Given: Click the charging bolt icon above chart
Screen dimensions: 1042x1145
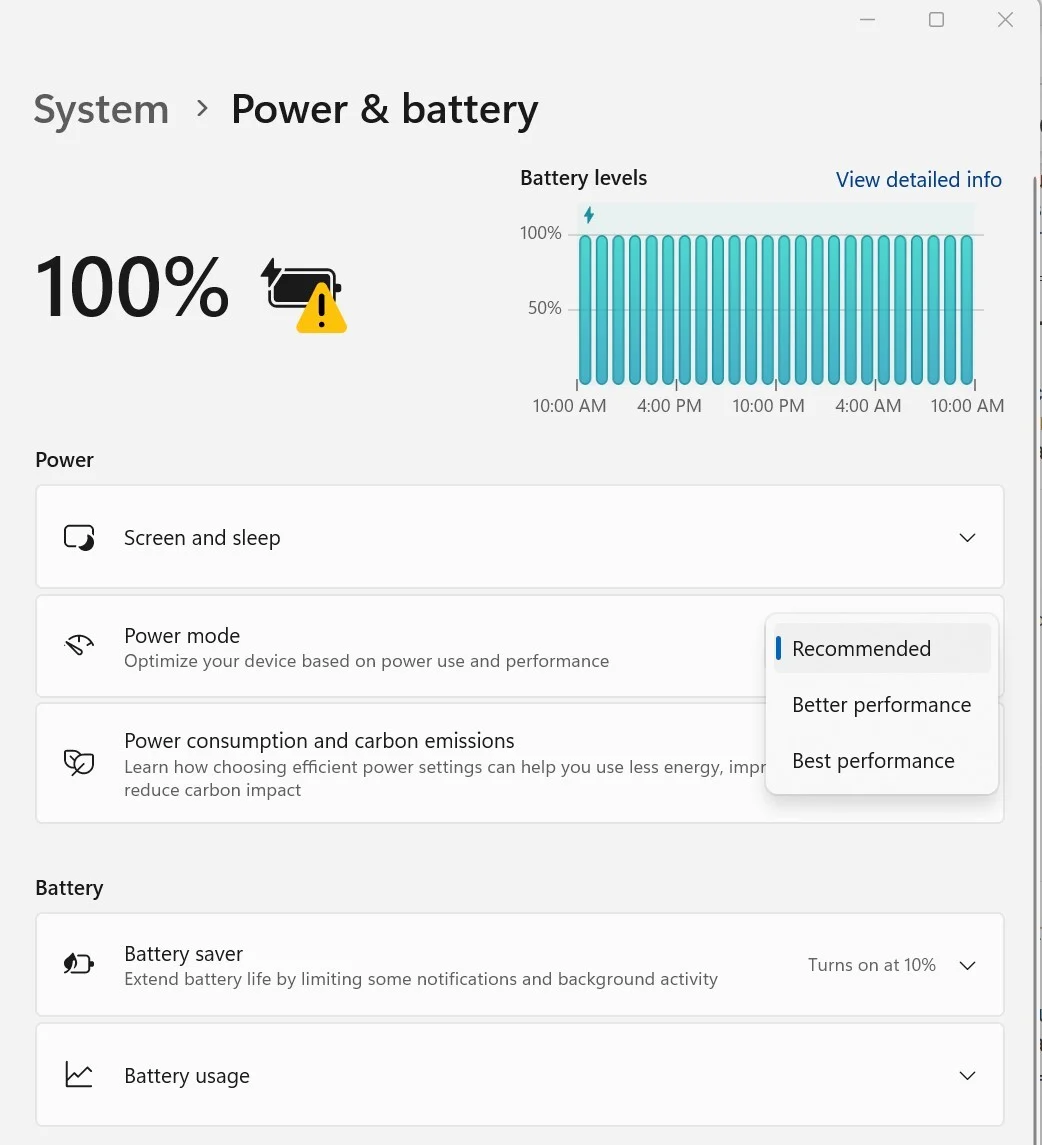Looking at the screenshot, I should point(589,215).
